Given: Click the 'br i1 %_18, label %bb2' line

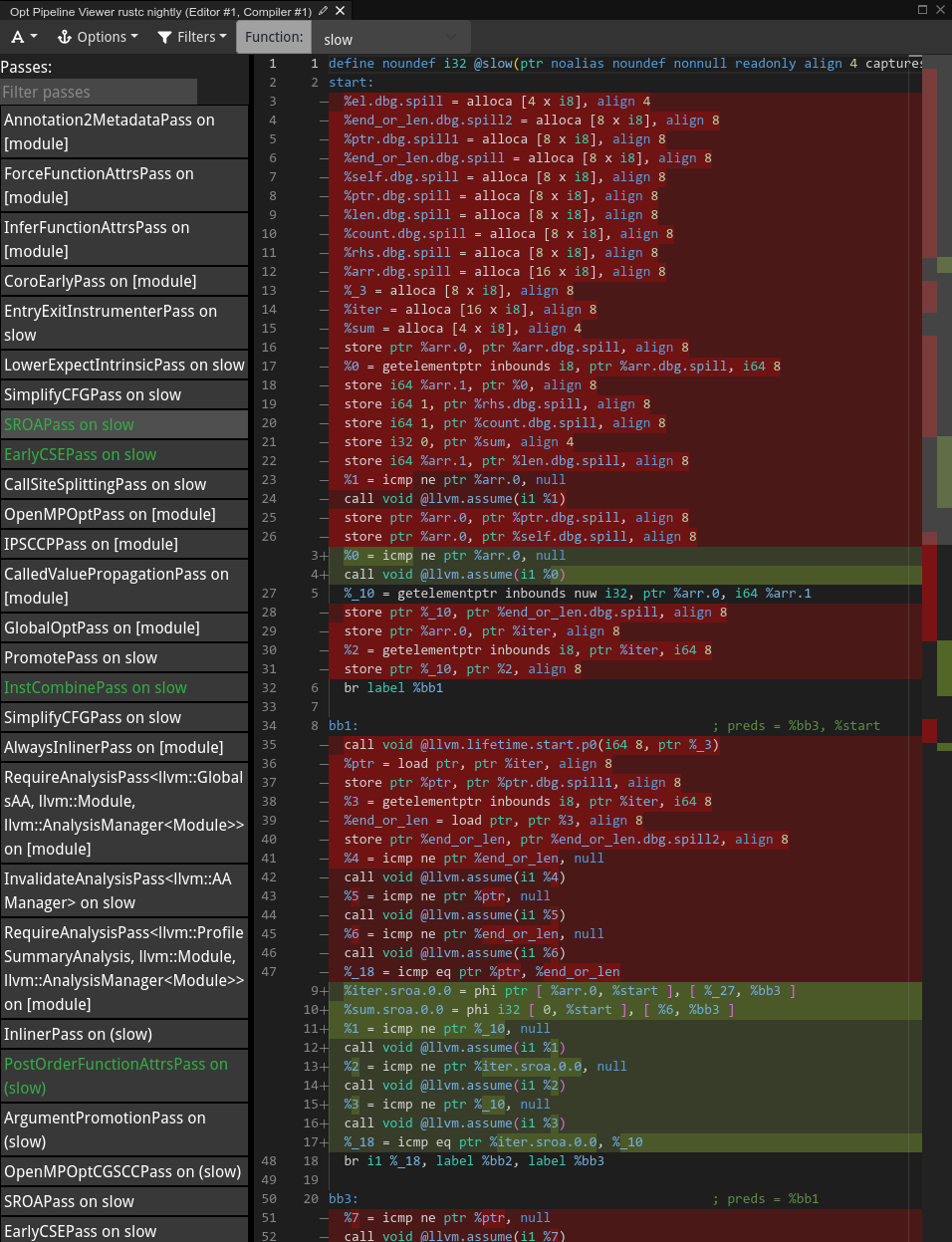Looking at the screenshot, I should [x=474, y=1161].
